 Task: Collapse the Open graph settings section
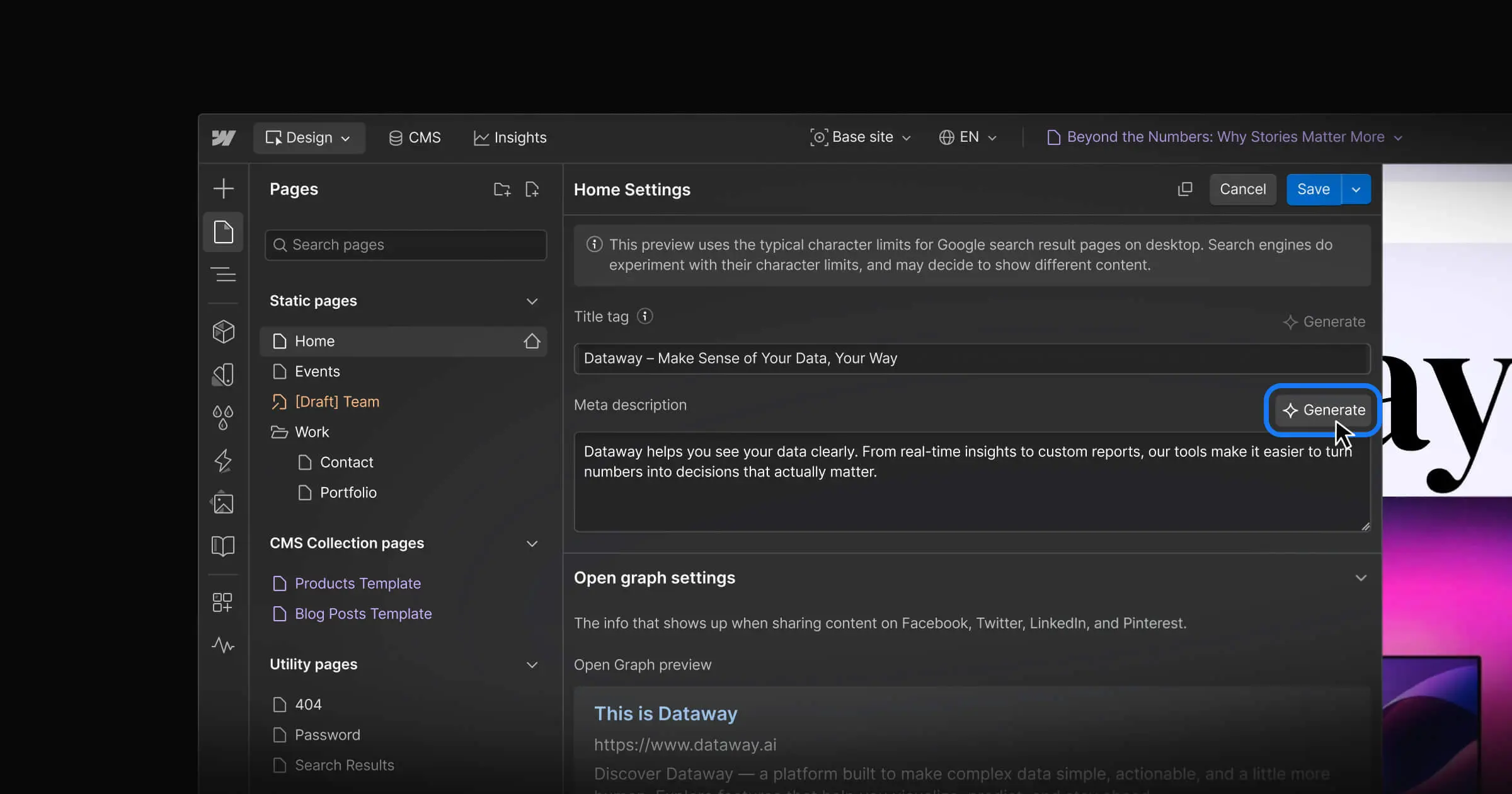[x=1361, y=578]
